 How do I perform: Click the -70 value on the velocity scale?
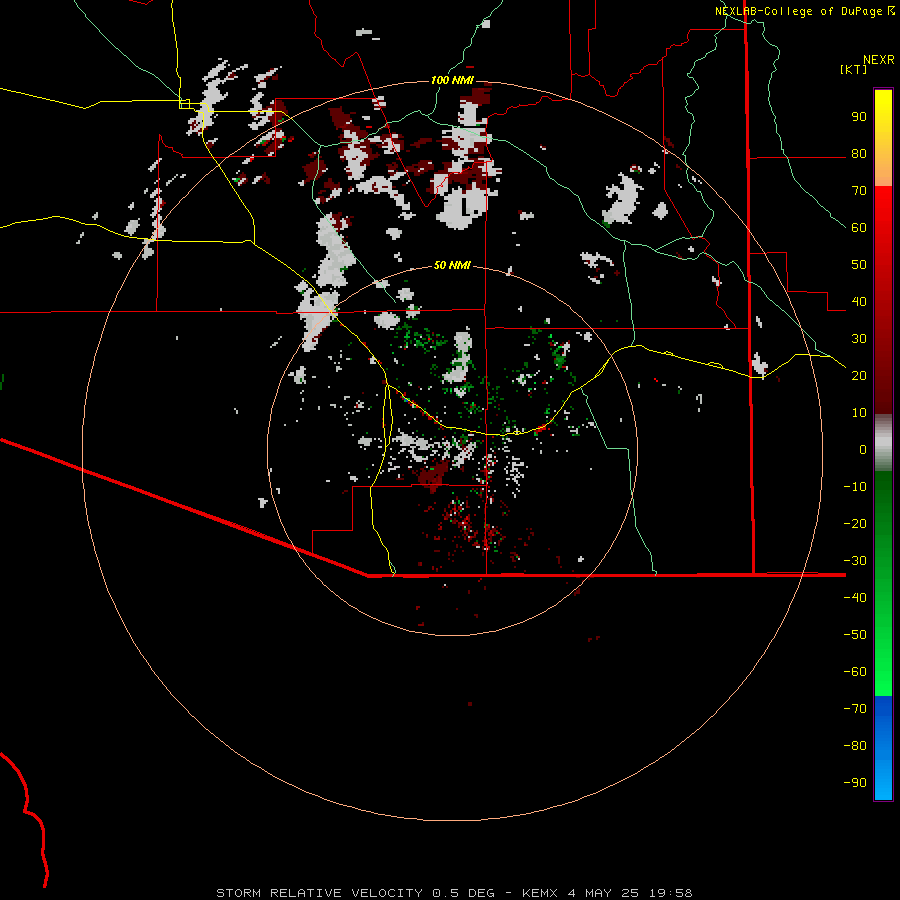855,709
